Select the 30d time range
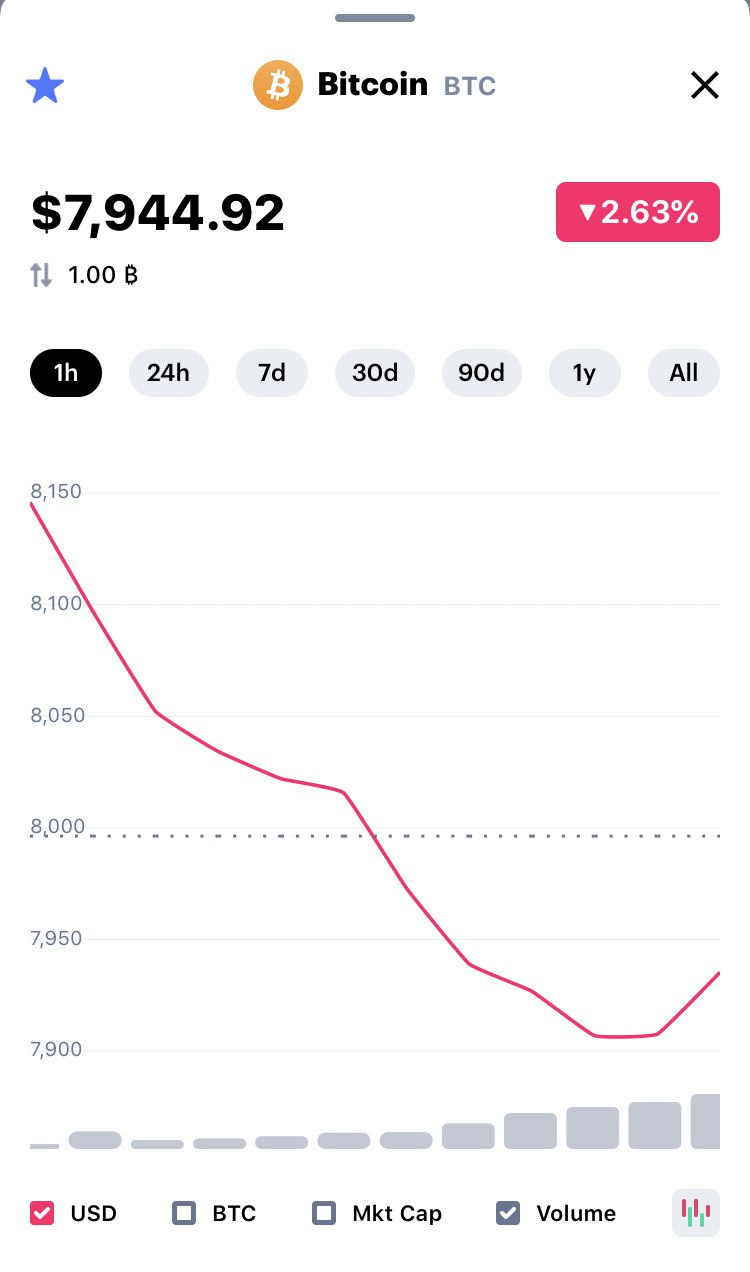750x1272 pixels. pos(375,373)
